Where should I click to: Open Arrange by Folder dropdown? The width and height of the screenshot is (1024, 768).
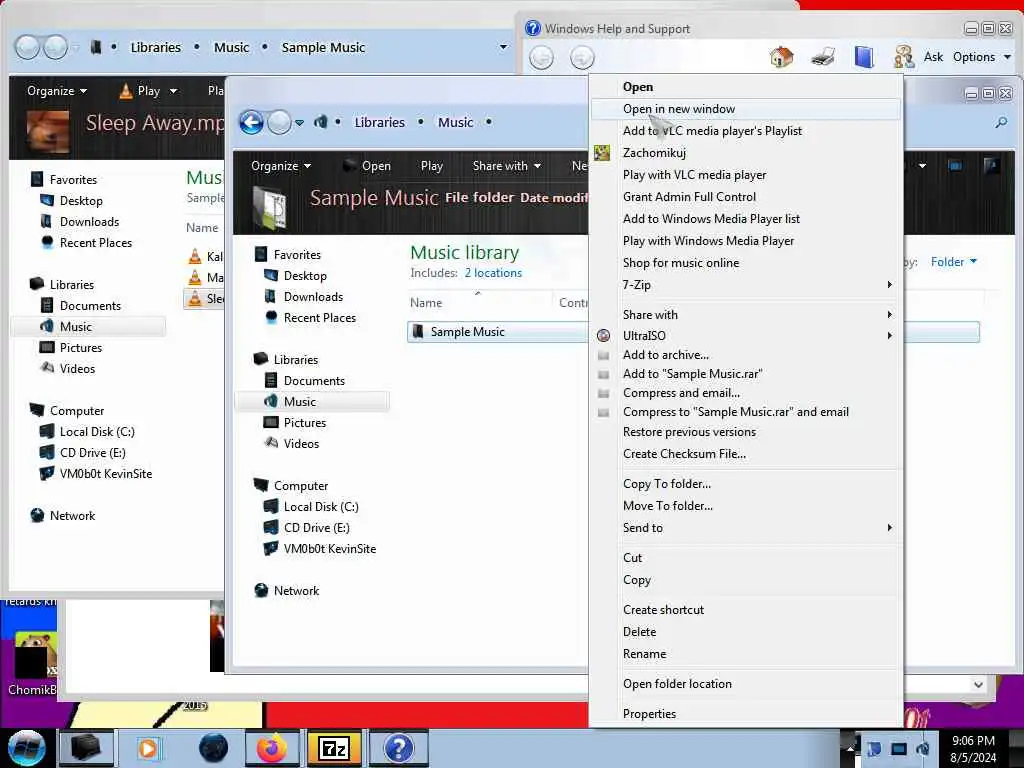[x=953, y=262]
